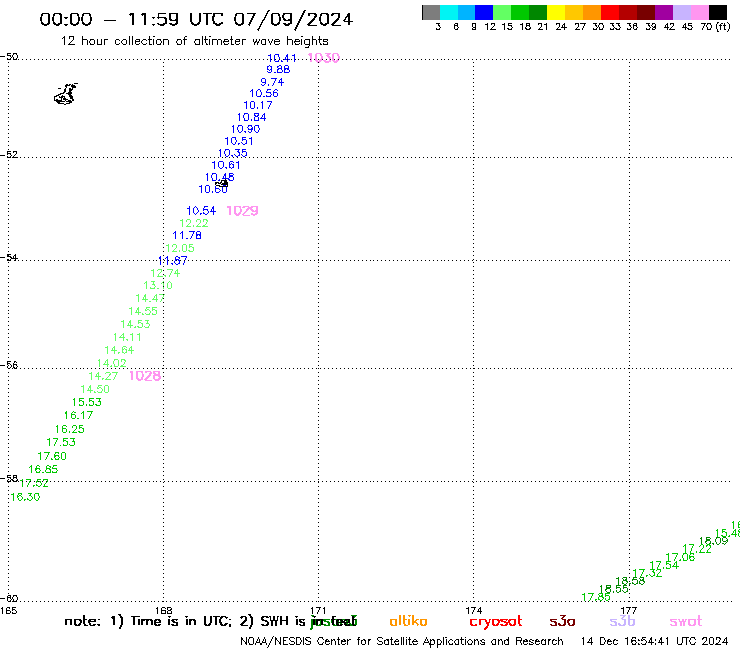Click the large island outline near -50 latitude

(66, 94)
